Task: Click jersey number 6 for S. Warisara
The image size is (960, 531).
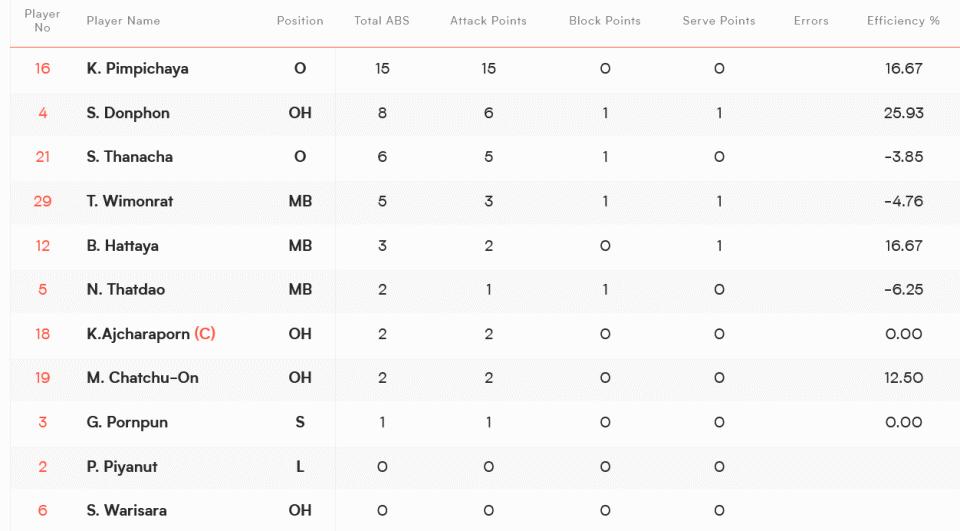Action: [42, 511]
